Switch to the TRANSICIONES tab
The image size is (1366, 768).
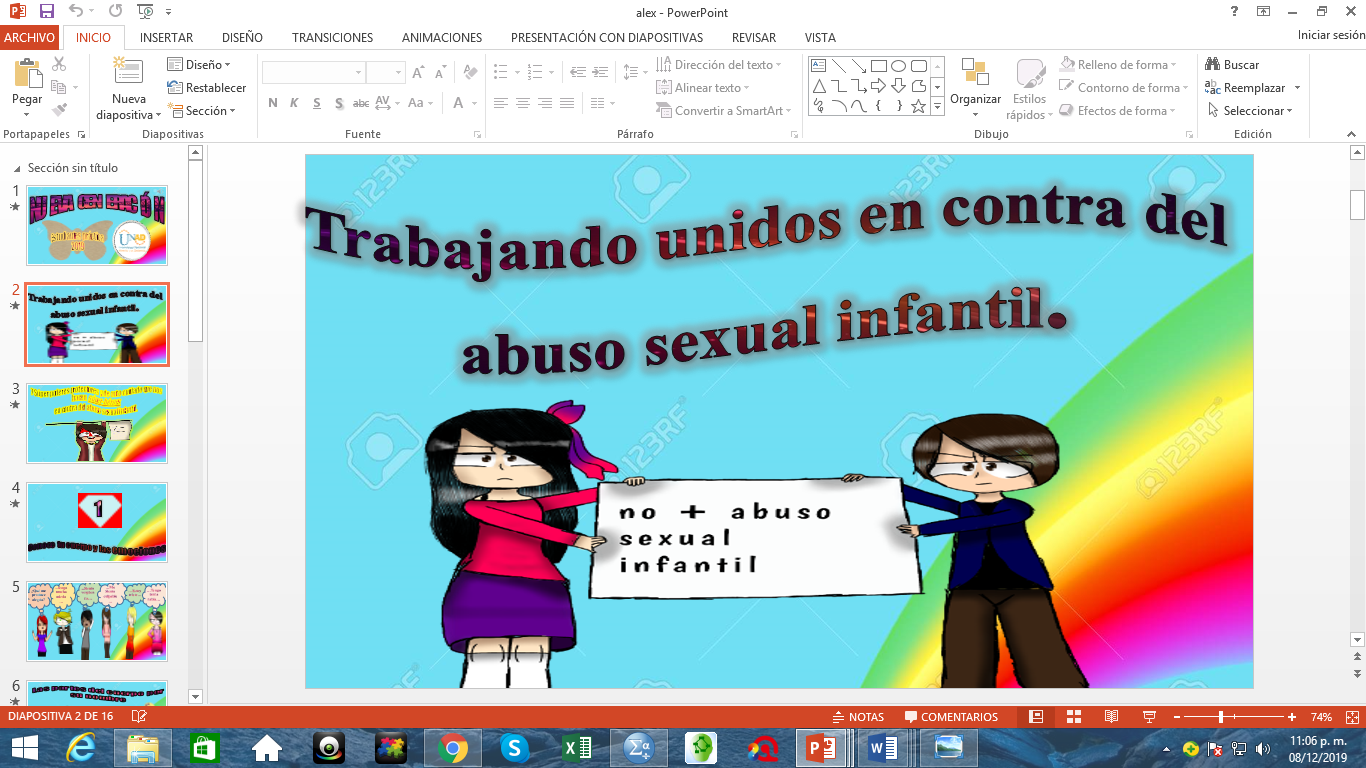coord(332,37)
